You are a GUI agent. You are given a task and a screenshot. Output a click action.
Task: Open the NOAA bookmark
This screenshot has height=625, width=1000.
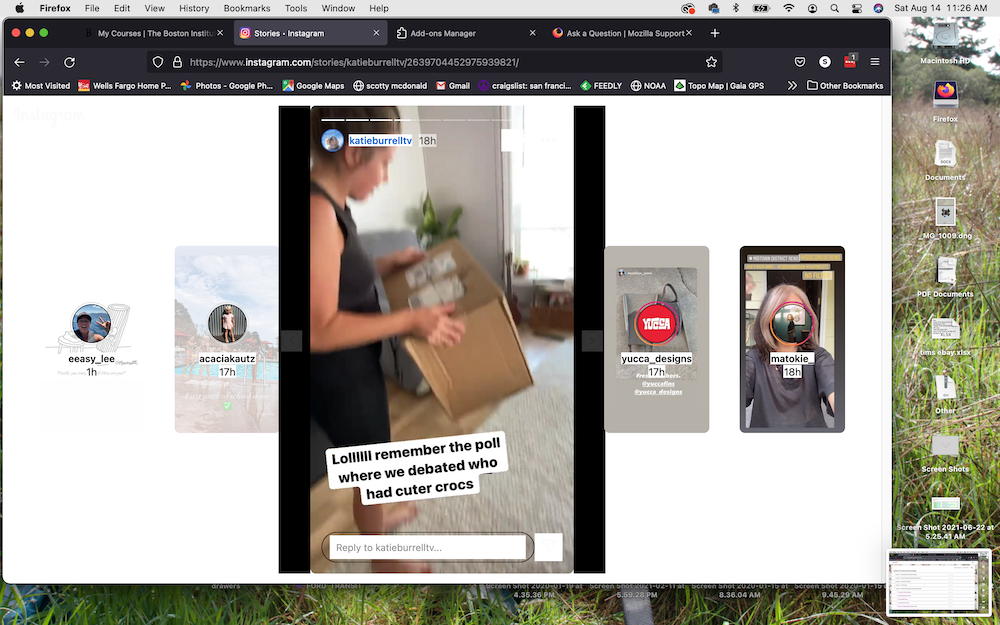[648, 85]
